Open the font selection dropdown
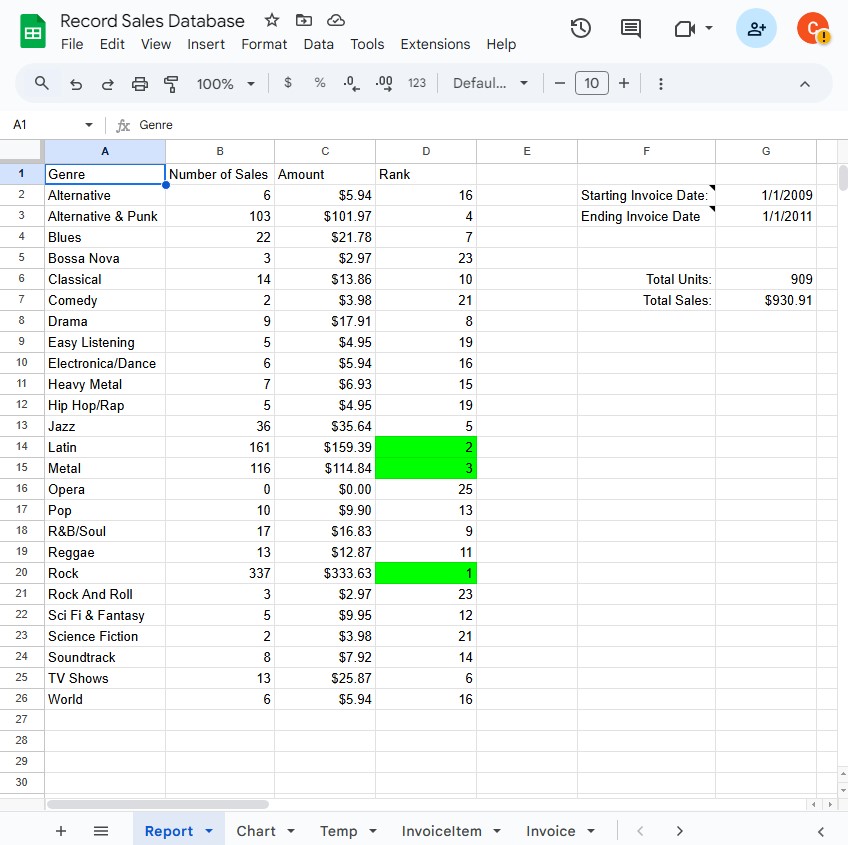 [x=490, y=84]
